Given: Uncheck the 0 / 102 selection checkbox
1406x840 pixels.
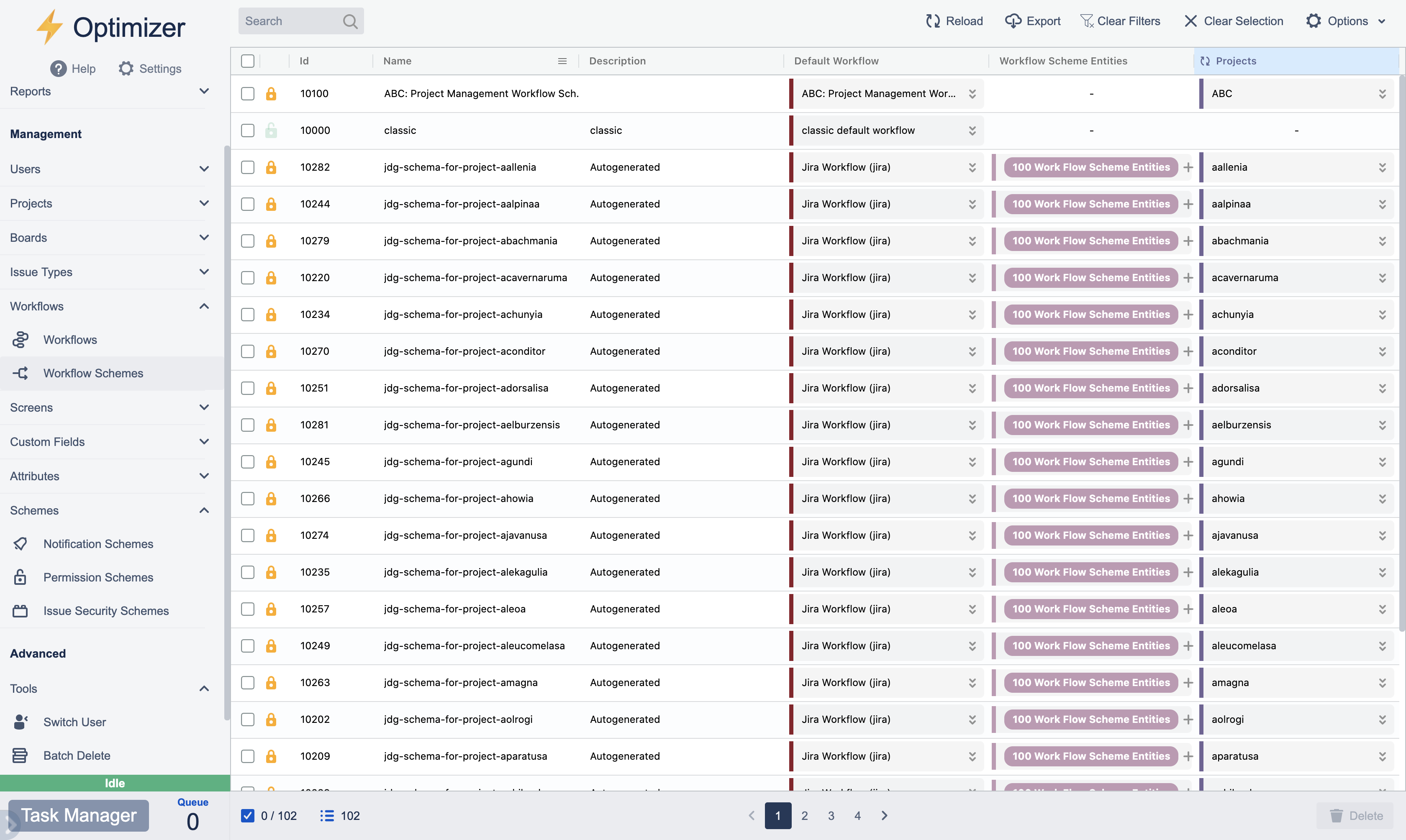Looking at the screenshot, I should (247, 815).
